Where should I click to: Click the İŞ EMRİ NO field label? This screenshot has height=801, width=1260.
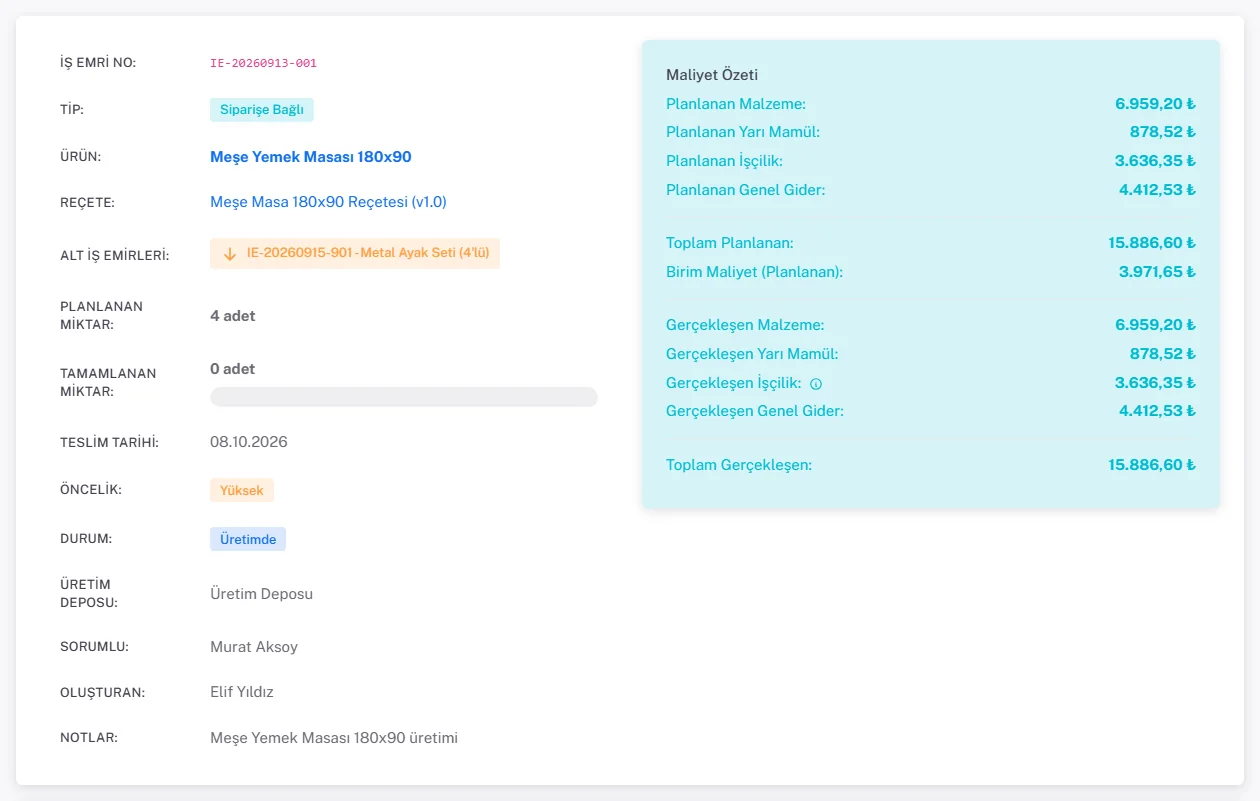(x=98, y=63)
